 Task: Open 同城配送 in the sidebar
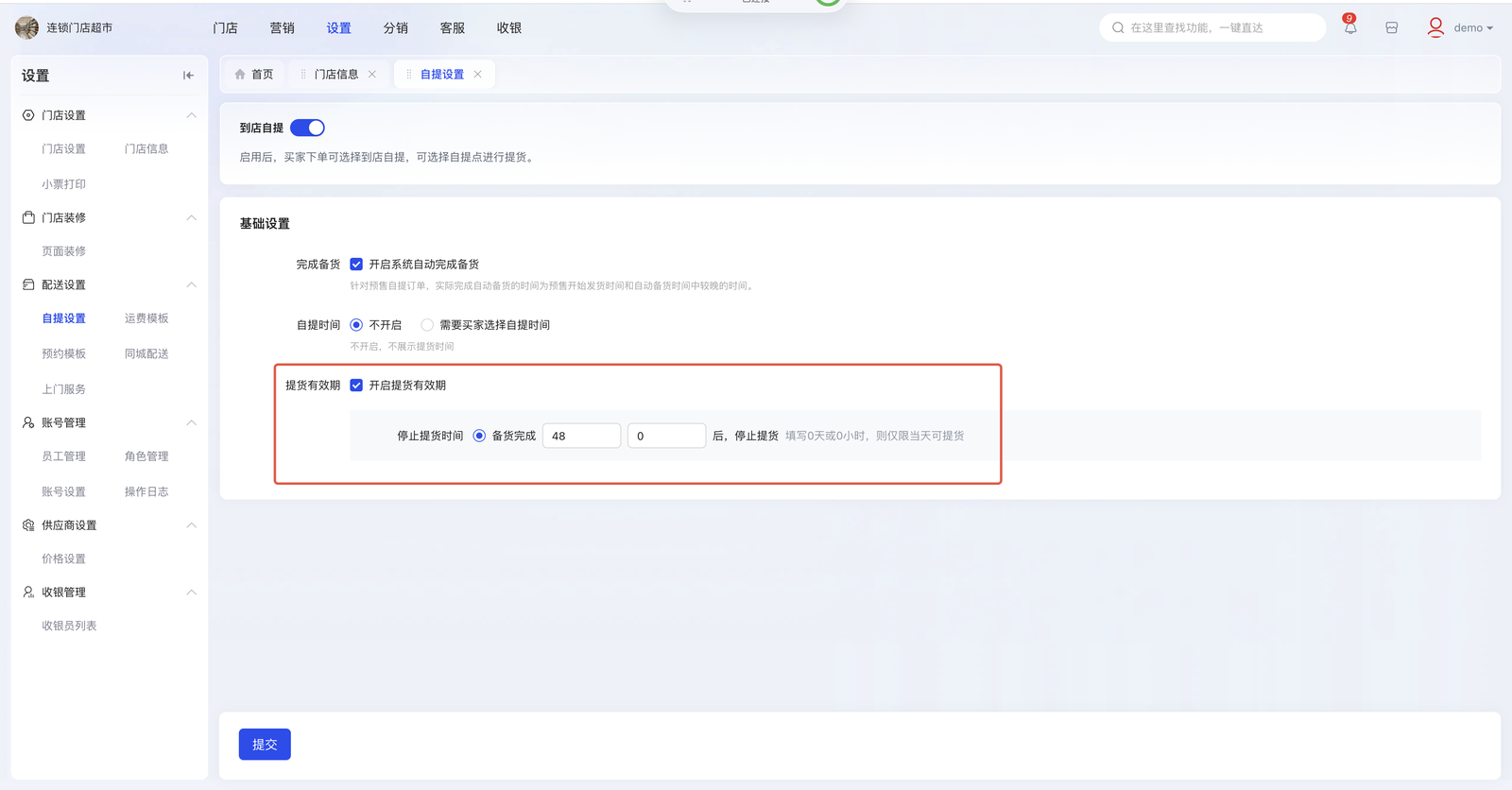[146, 353]
